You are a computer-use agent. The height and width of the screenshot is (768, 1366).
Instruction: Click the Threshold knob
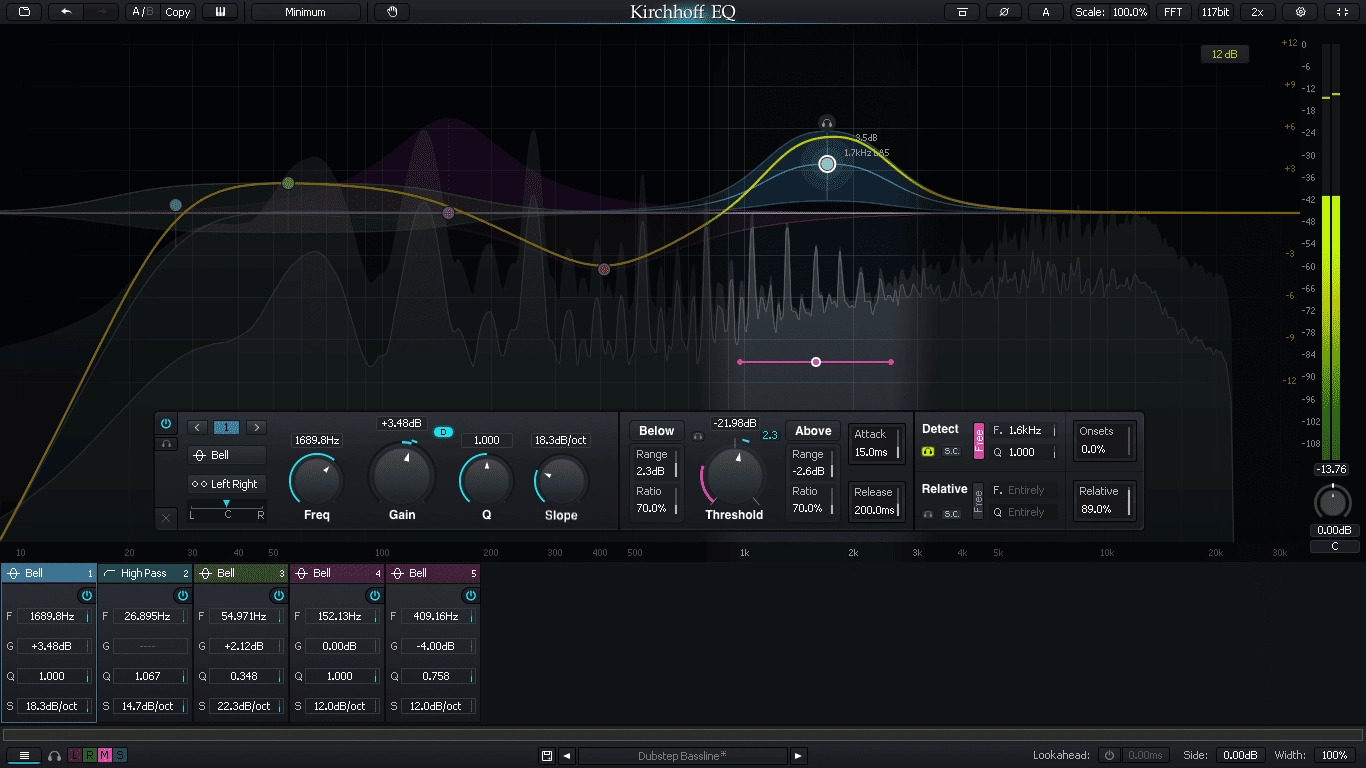735,474
